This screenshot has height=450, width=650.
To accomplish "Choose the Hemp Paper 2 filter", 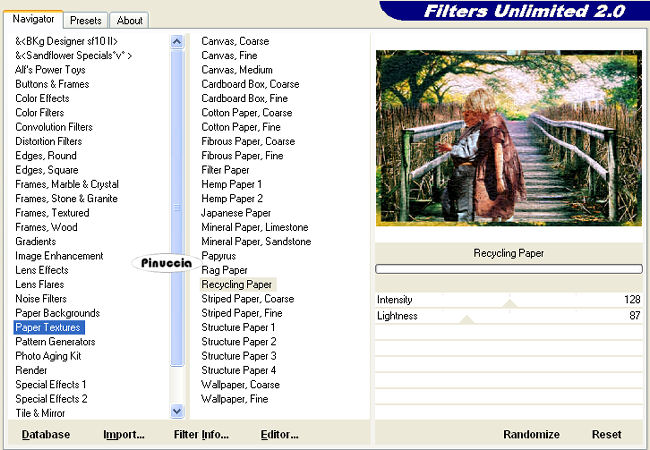I will click(x=232, y=198).
